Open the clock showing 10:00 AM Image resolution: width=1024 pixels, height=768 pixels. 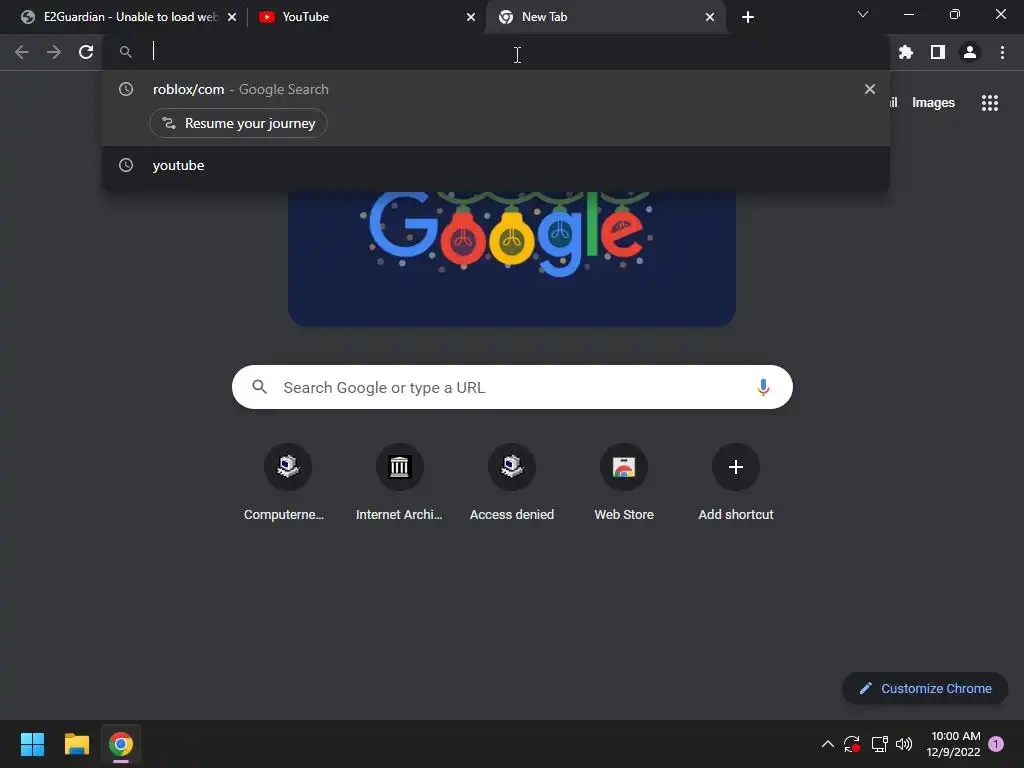(953, 744)
